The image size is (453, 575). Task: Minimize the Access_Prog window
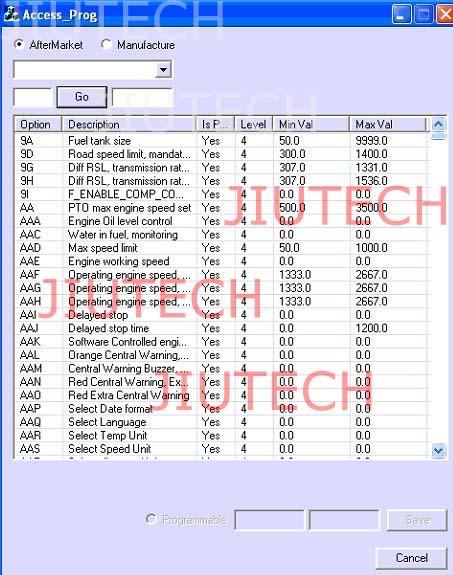(401, 14)
